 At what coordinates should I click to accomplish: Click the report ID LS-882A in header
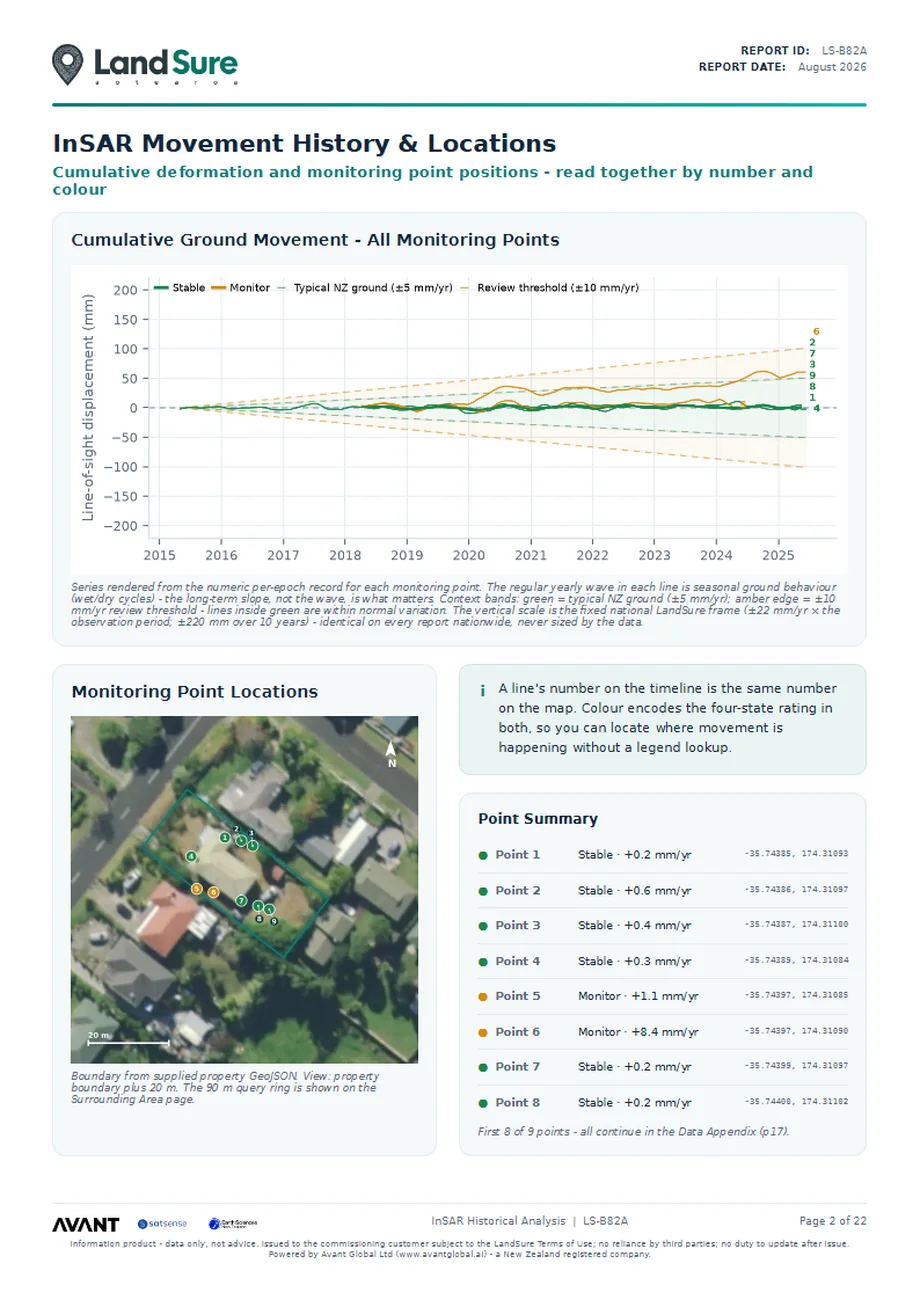click(x=844, y=49)
